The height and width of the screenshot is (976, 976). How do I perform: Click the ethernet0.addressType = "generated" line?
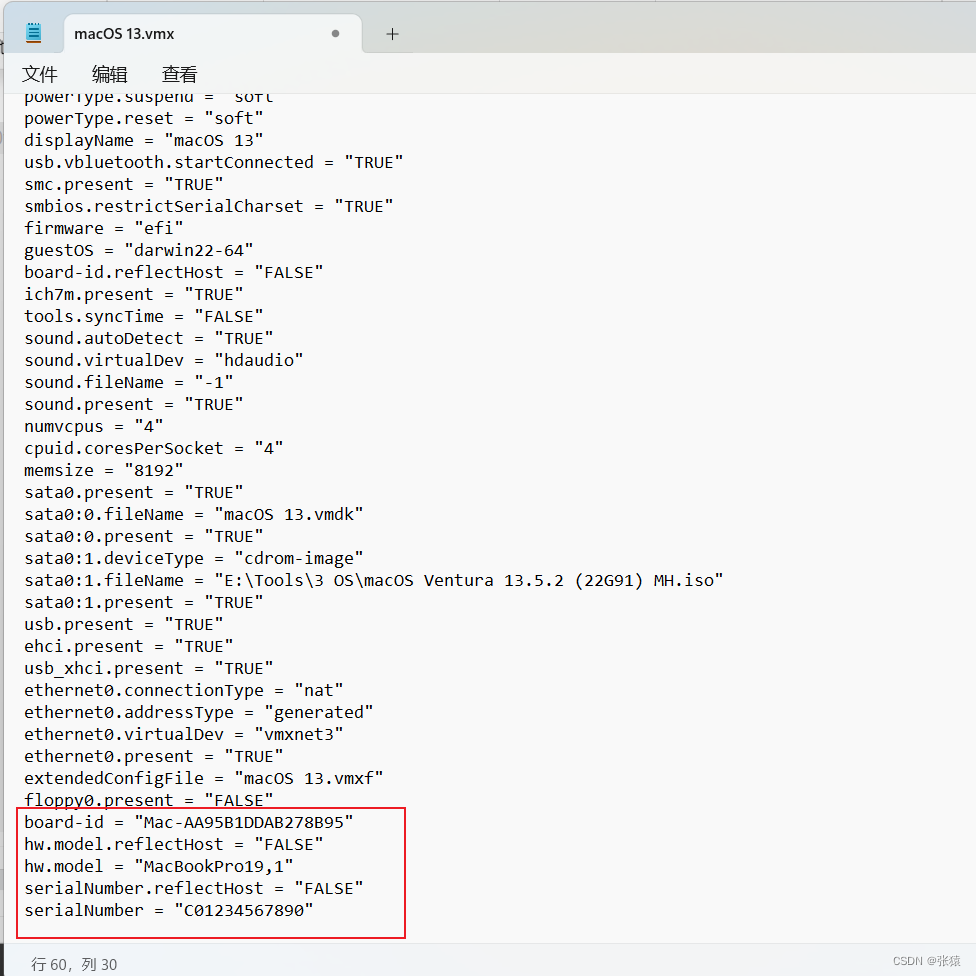click(x=199, y=712)
